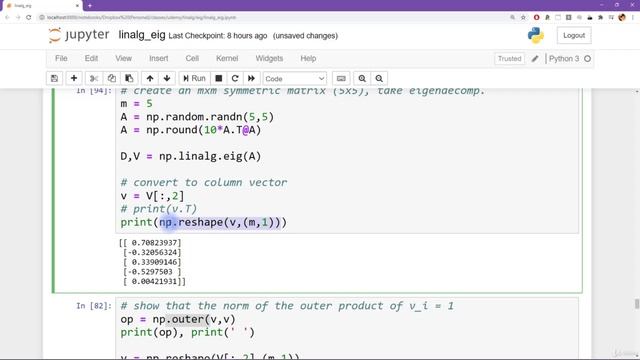
Task: Click the In [82] prompt label
Action: pos(93,306)
